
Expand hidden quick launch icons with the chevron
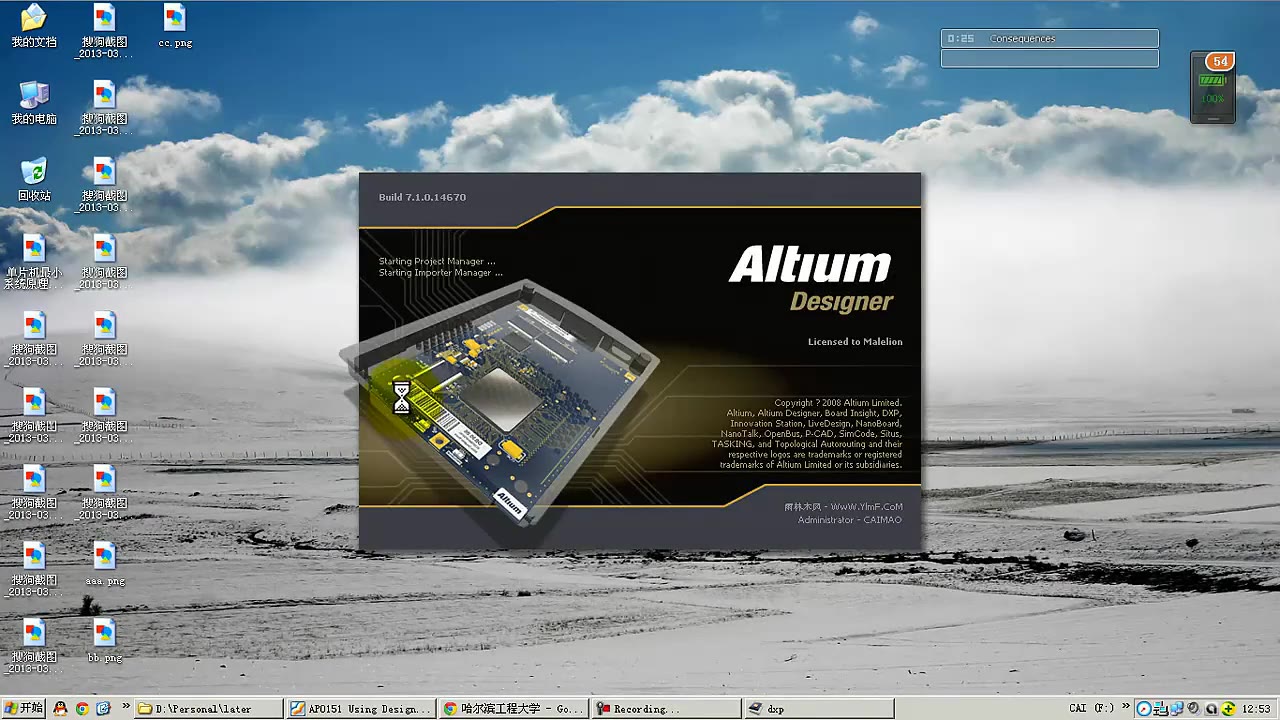[x=126, y=707]
